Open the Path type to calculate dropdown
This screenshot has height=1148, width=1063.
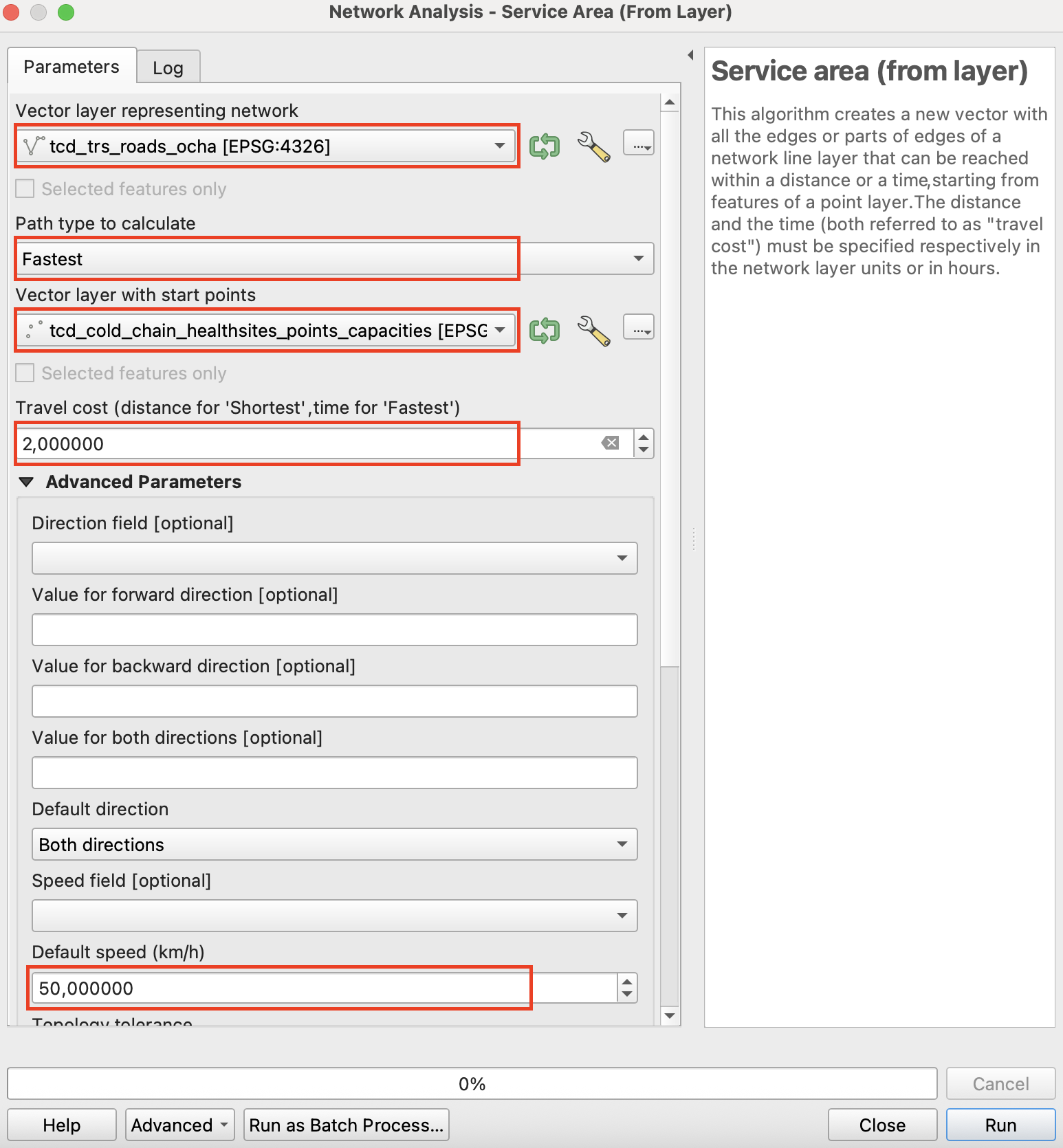(334, 259)
